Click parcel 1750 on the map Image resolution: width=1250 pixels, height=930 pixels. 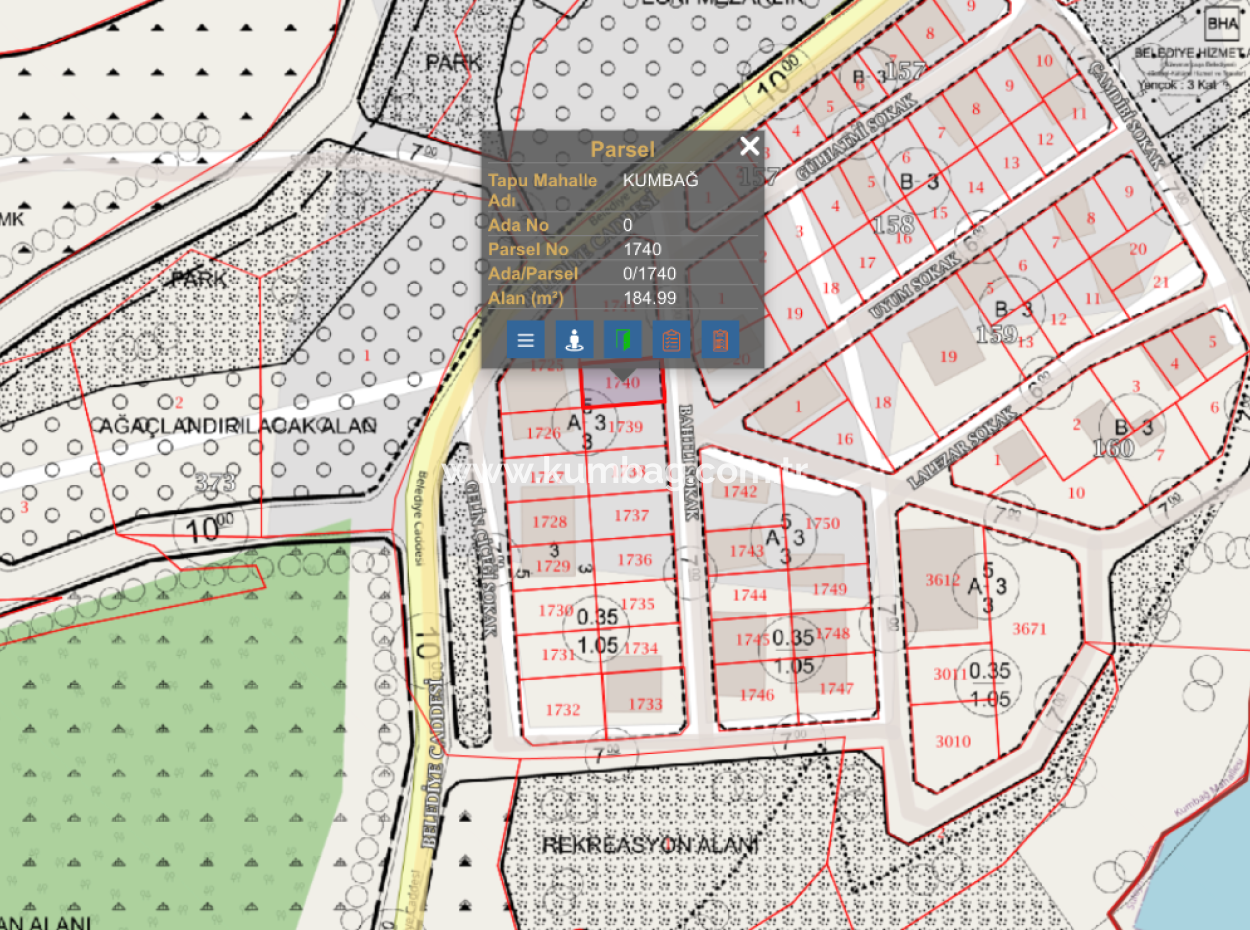click(x=822, y=523)
